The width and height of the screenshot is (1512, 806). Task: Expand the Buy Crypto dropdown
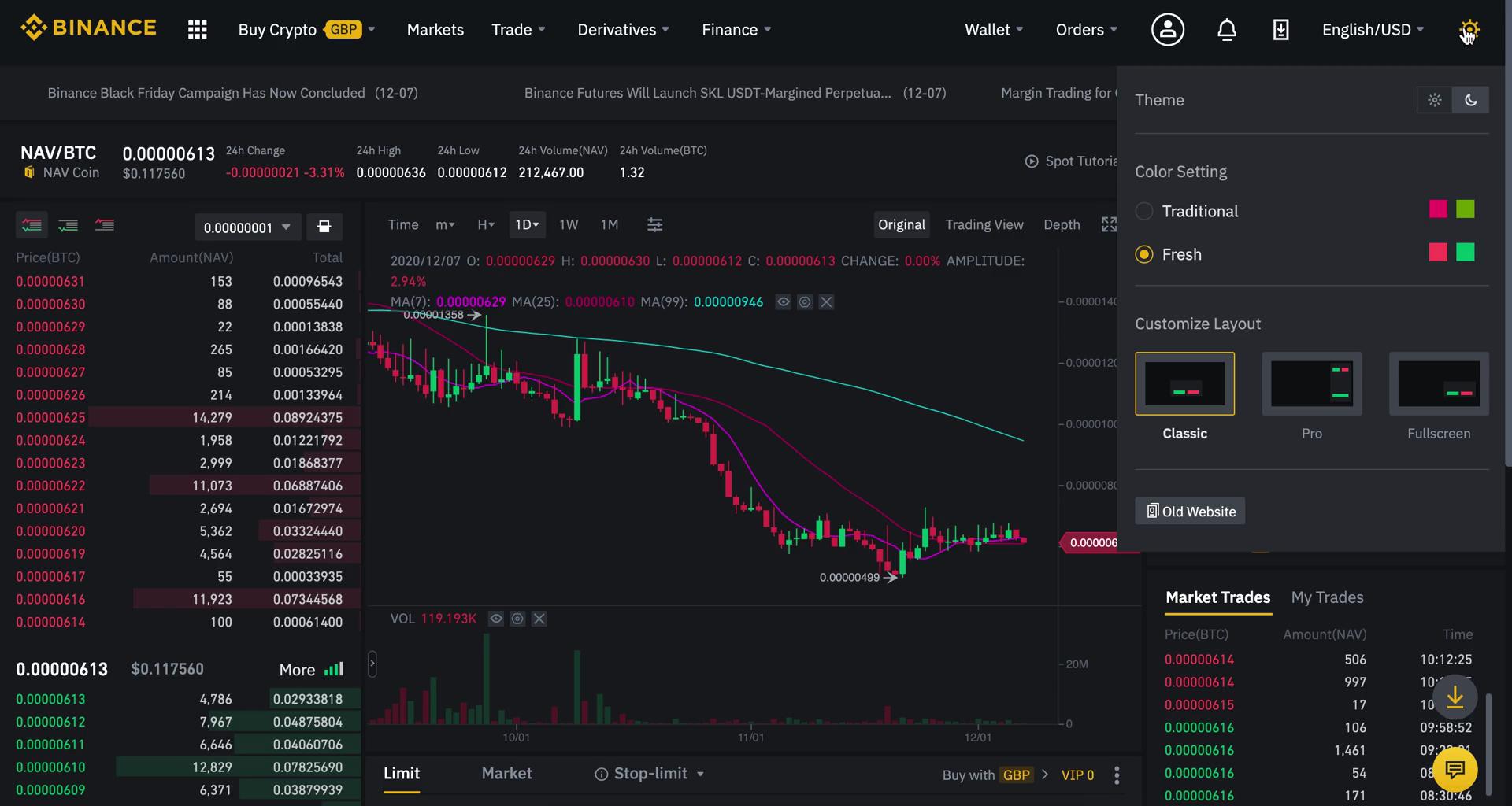tap(307, 30)
